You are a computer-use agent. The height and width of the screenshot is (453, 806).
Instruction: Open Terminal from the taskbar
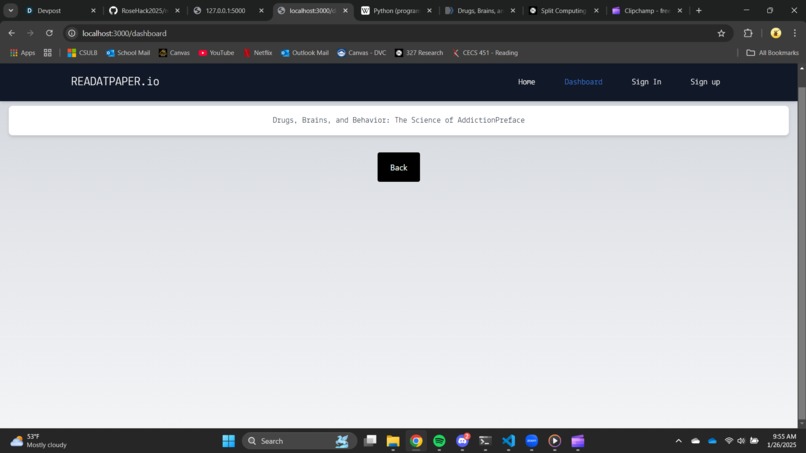pos(485,441)
